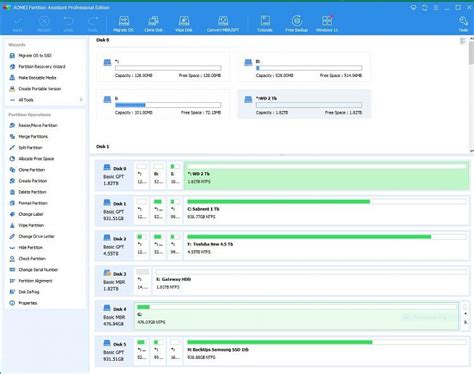The height and width of the screenshot is (374, 474).
Task: Click the Windows 11 toolbar icon
Action: (327, 24)
